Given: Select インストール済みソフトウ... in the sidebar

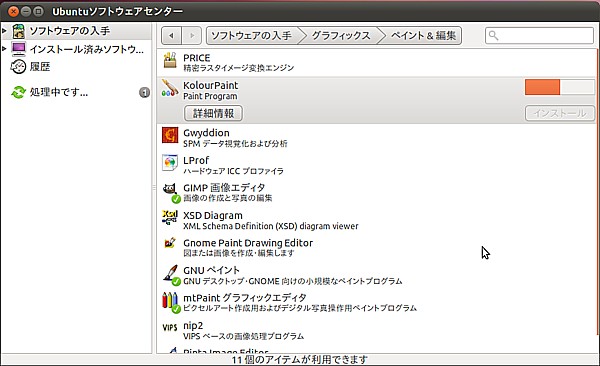Looking at the screenshot, I should (x=87, y=49).
